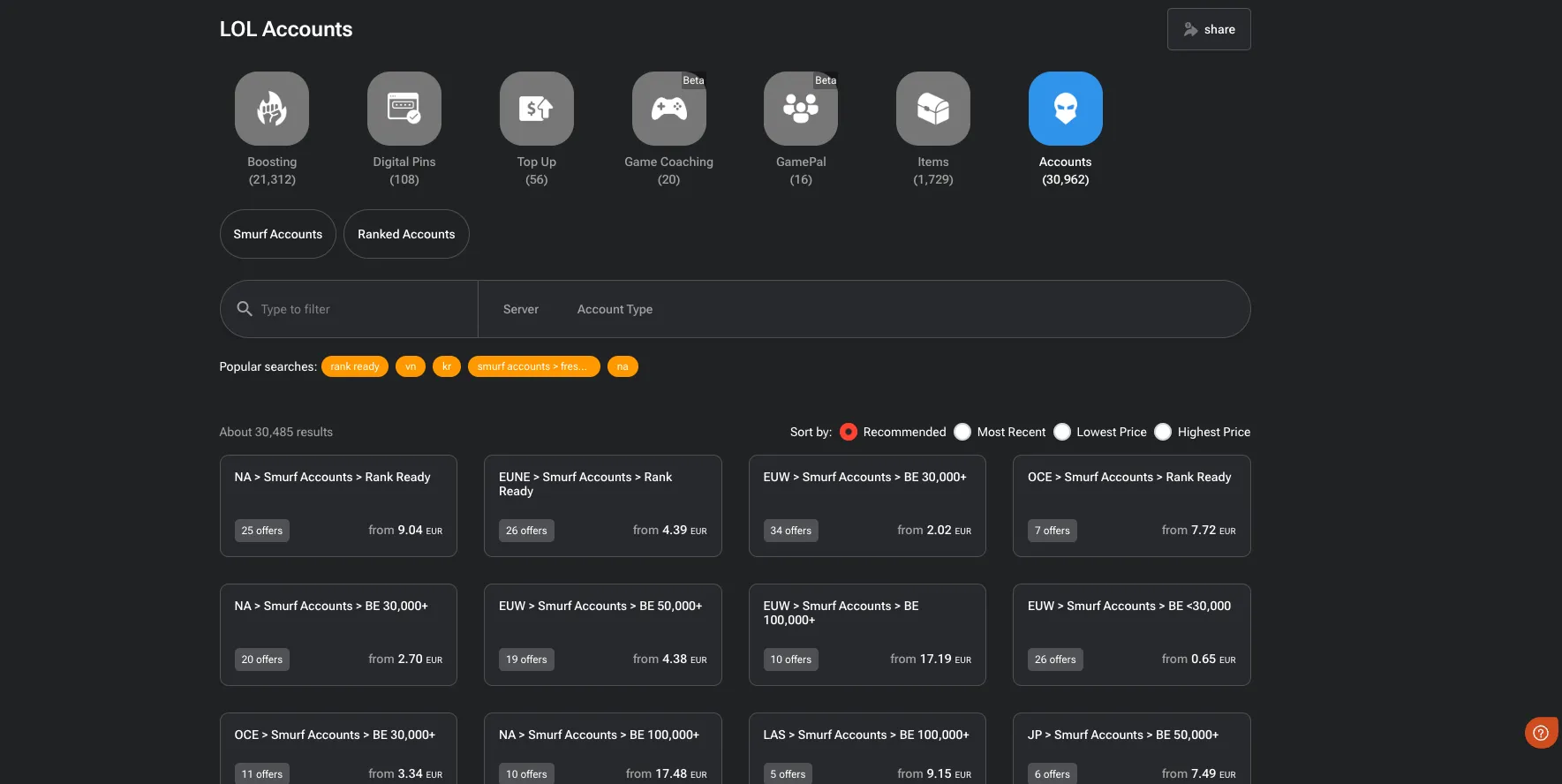Open EUNE Smurf Accounts Rank Ready card
This screenshot has width=1562, height=784.
603,506
